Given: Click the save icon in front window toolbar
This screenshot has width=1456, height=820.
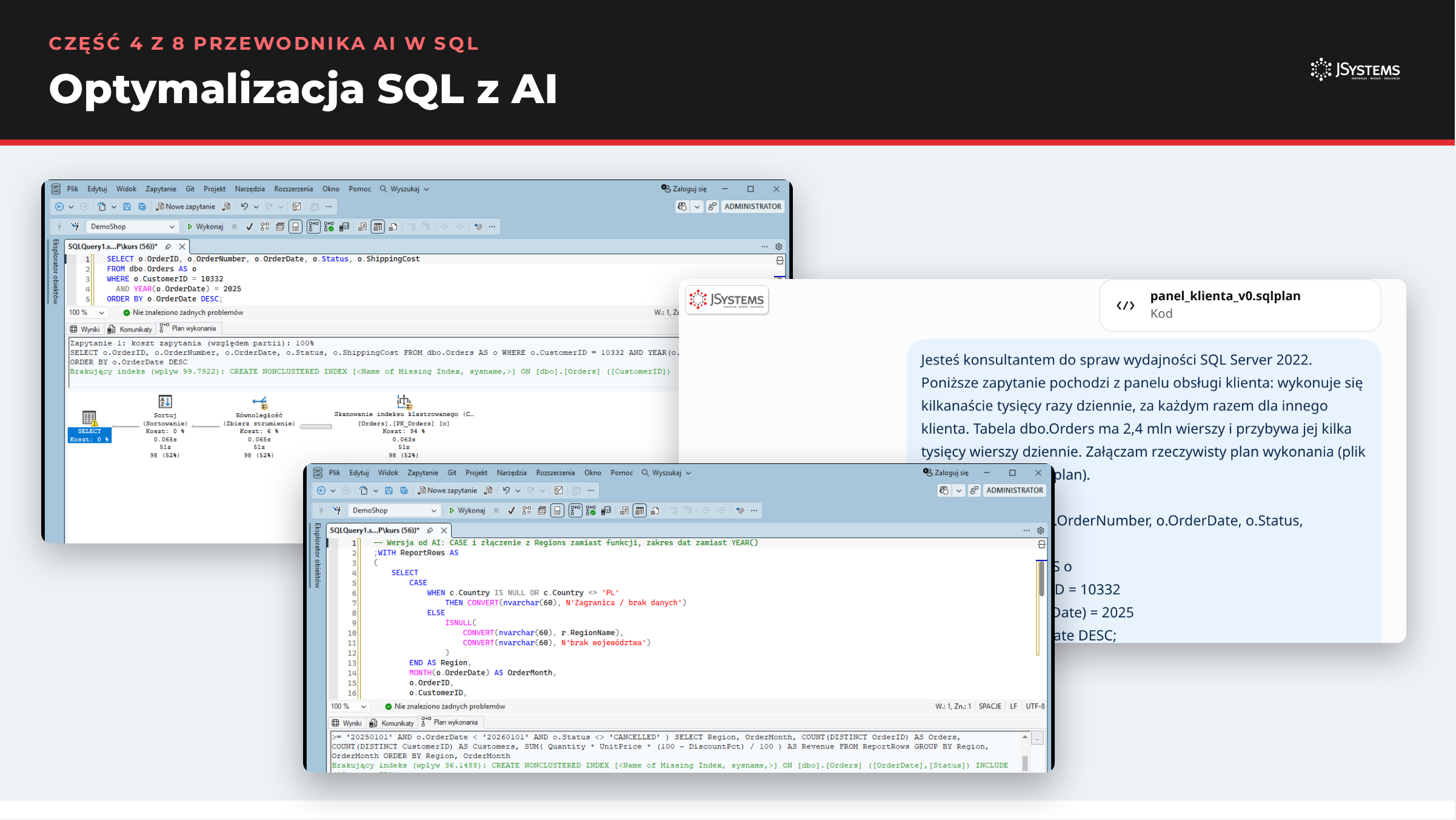Looking at the screenshot, I should pos(389,491).
